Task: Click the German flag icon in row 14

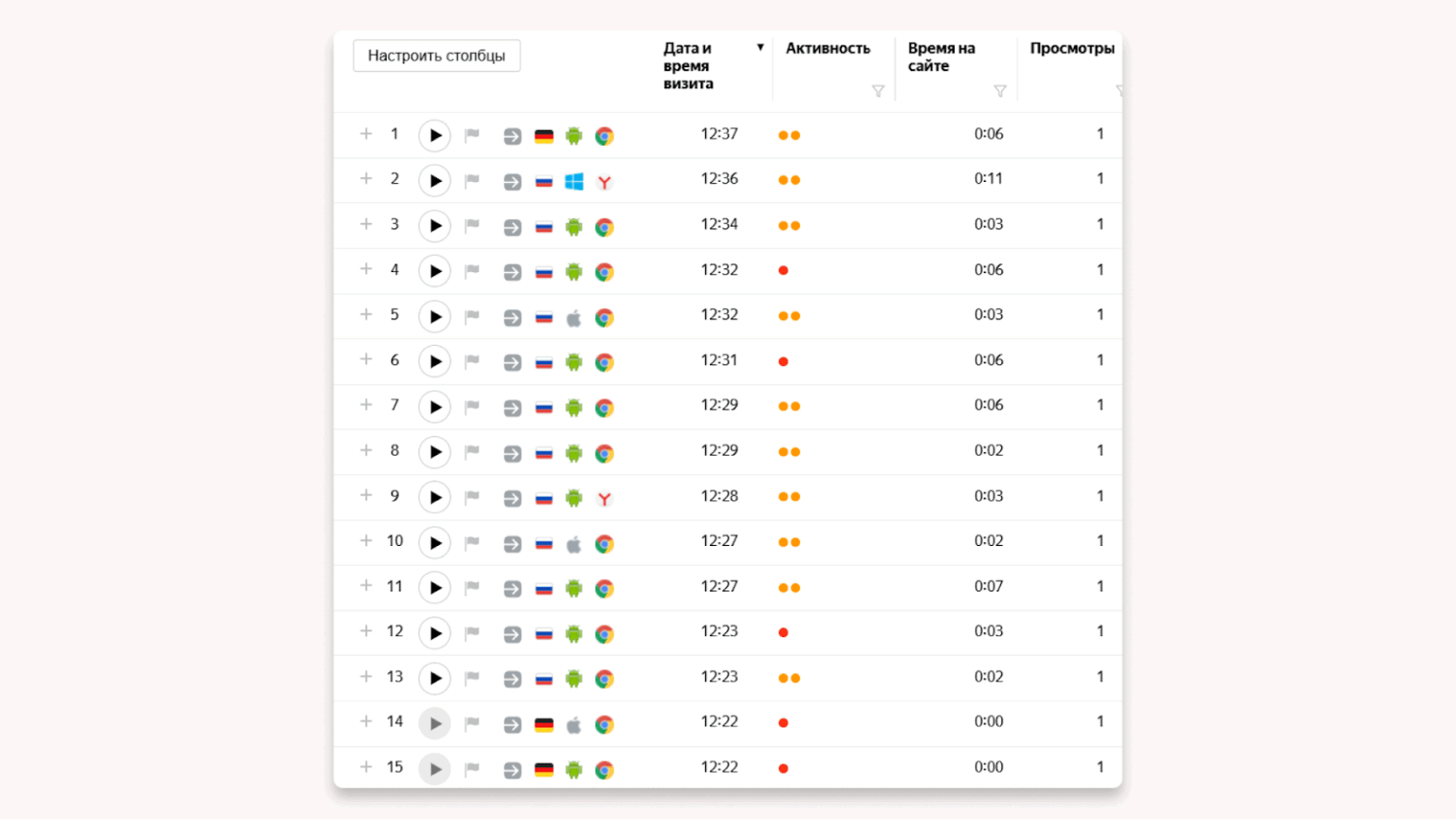Action: (543, 725)
